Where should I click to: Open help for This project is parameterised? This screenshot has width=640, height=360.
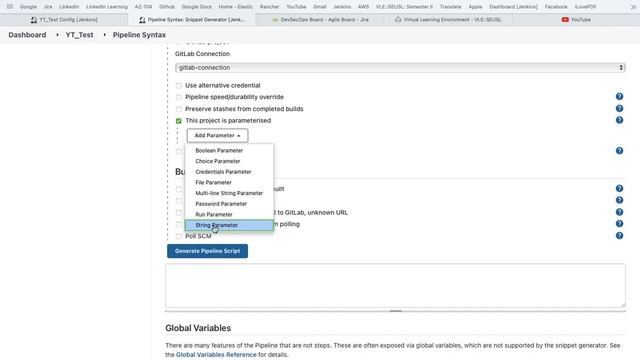coord(619,120)
